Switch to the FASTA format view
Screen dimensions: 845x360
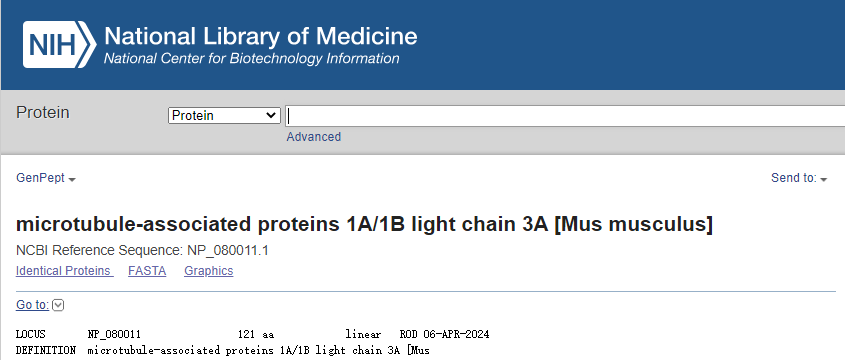coord(147,271)
